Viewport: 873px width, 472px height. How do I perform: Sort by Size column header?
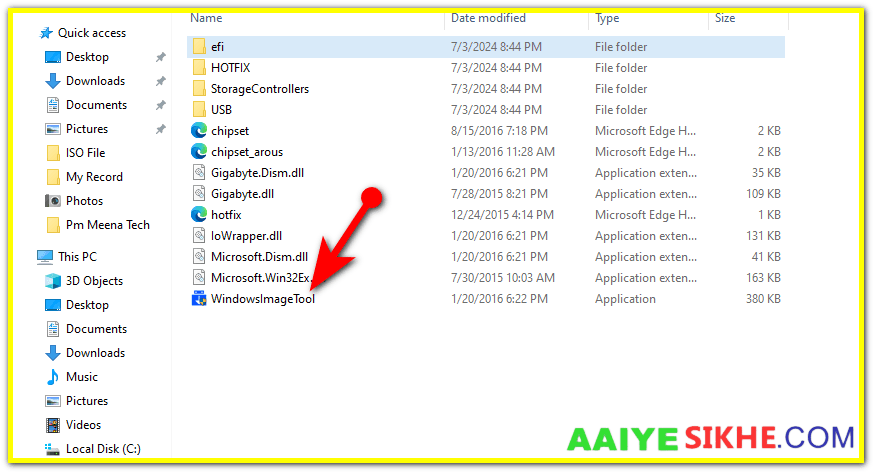tap(725, 18)
